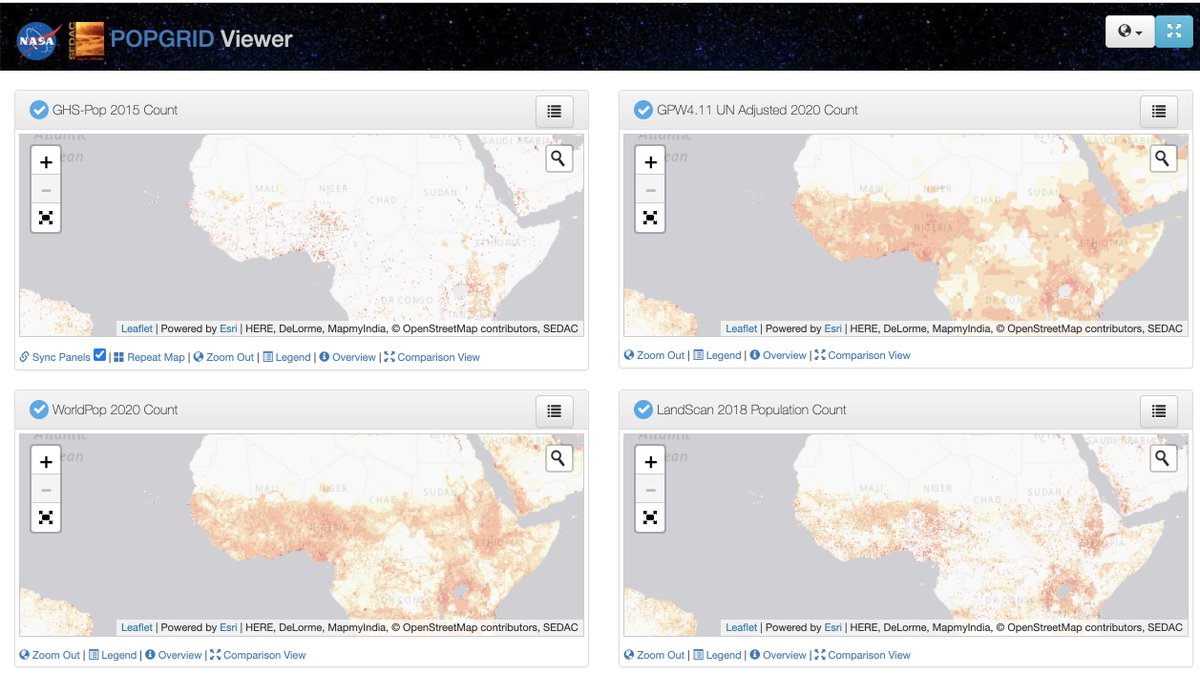Open Overview for LandScan panel

click(778, 655)
